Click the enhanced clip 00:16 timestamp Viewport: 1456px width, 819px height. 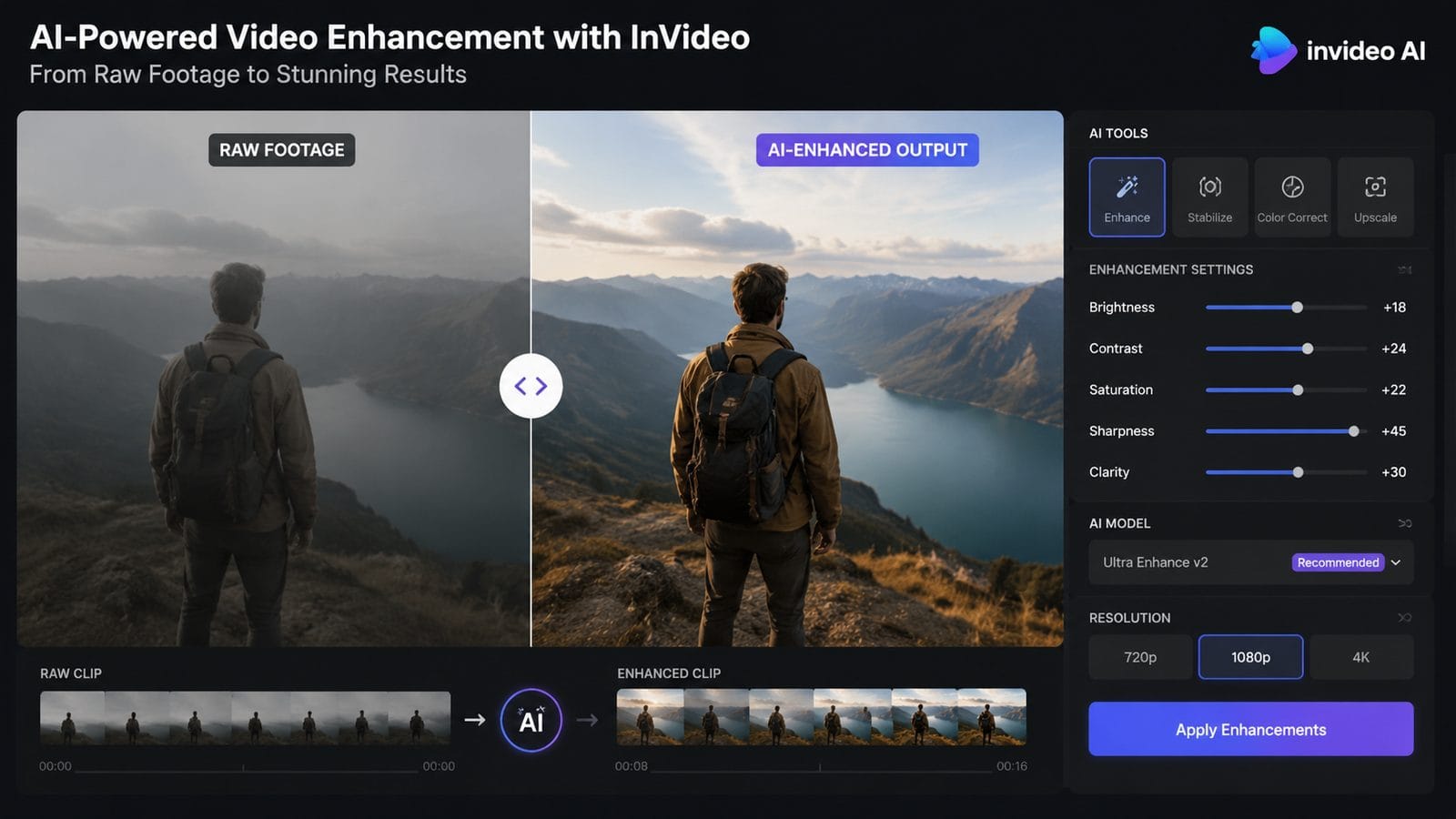point(1012,766)
